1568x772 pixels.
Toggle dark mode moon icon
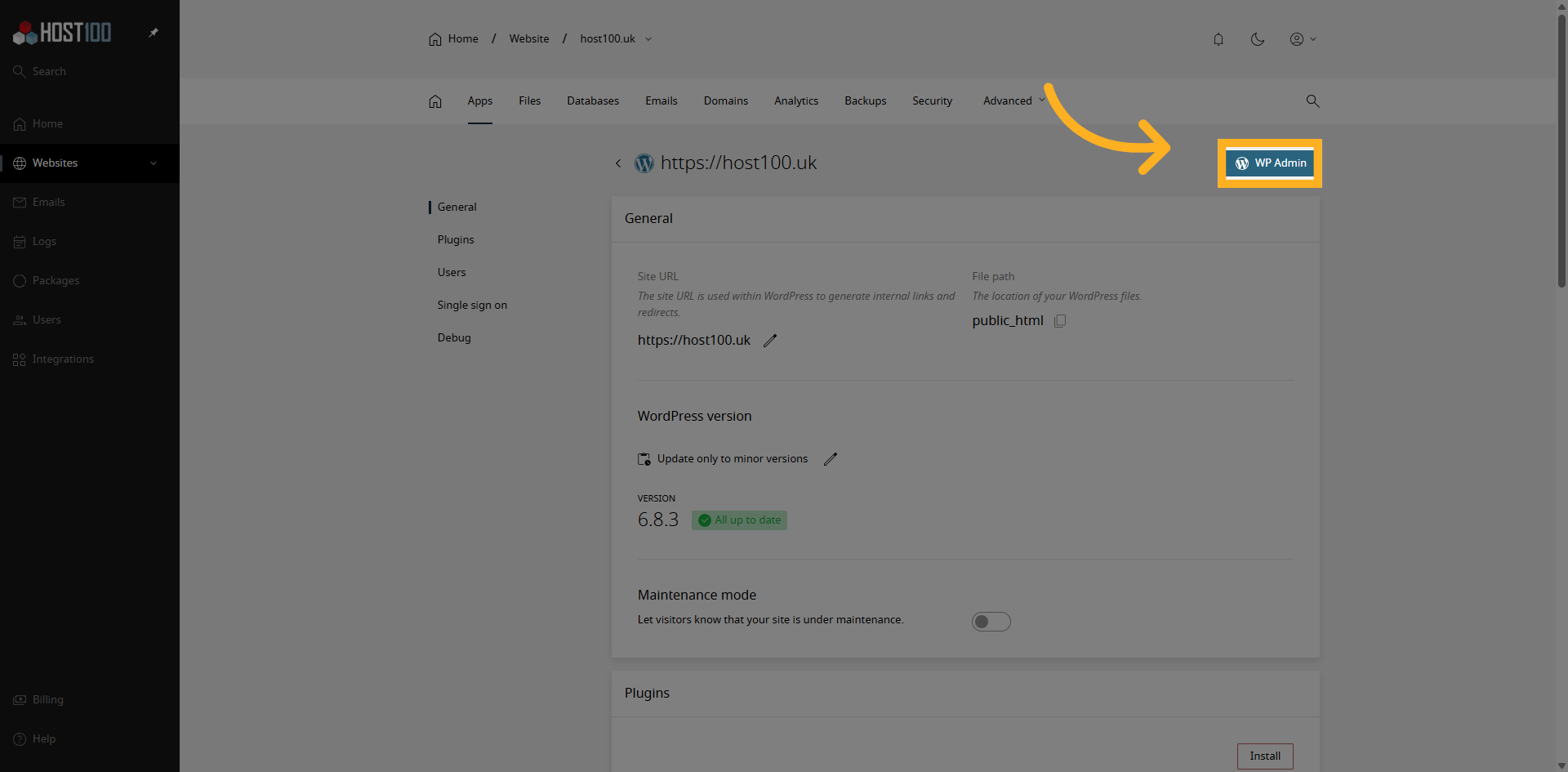[1258, 38]
